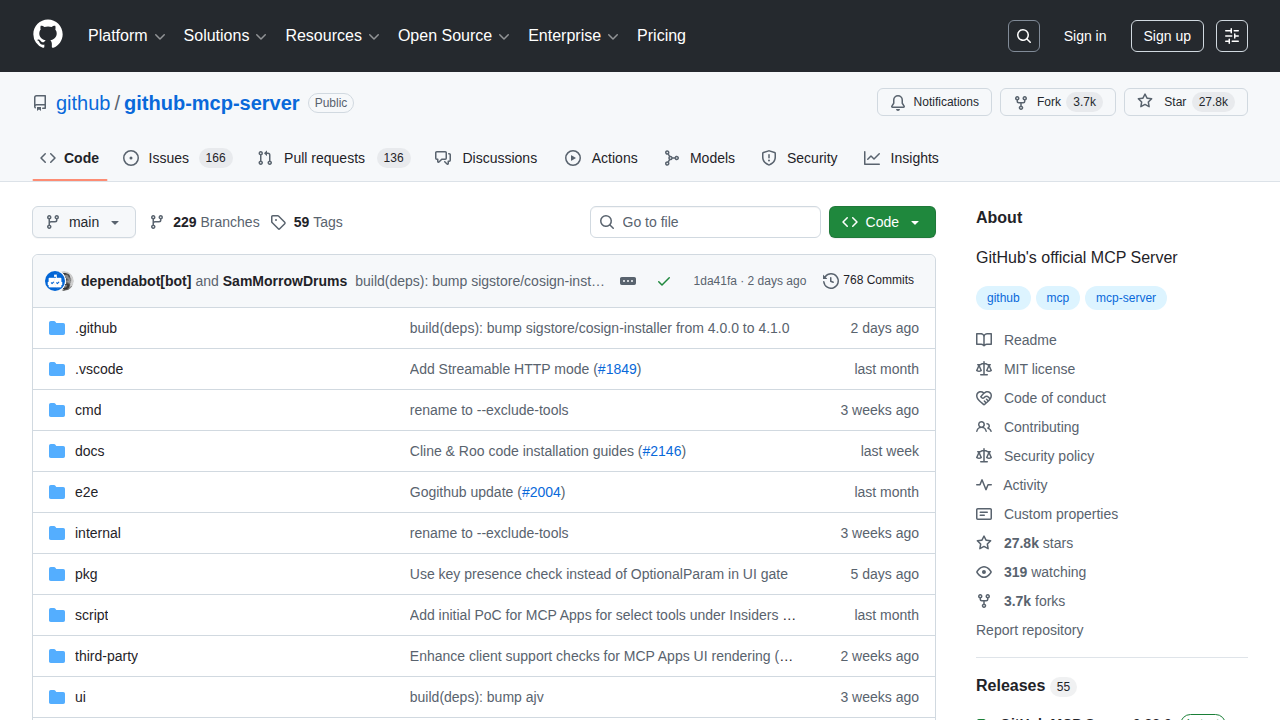Open the Notifications subscribe button
Screen dimensions: 1280x720
[x=934, y=102]
